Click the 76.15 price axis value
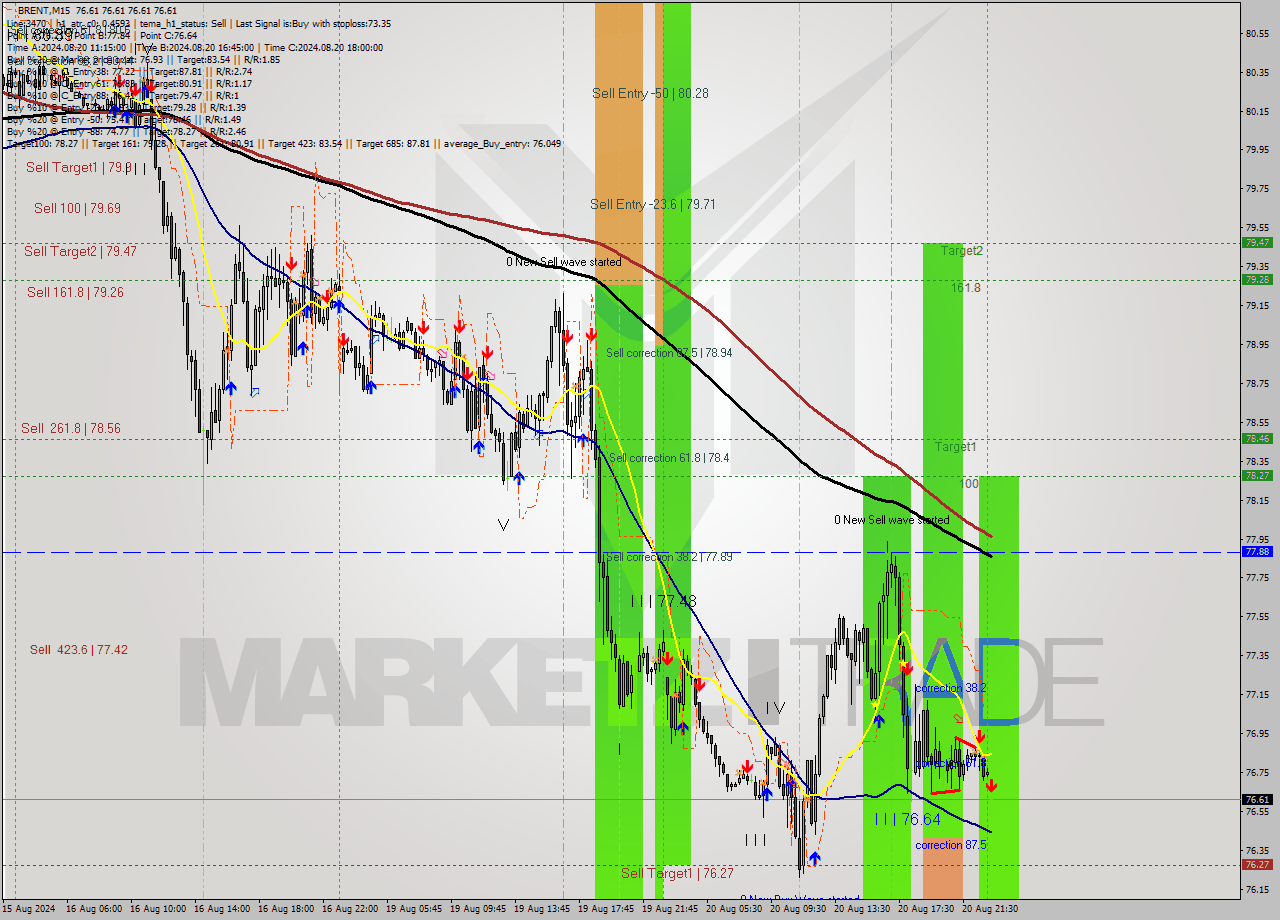 (x=1257, y=889)
